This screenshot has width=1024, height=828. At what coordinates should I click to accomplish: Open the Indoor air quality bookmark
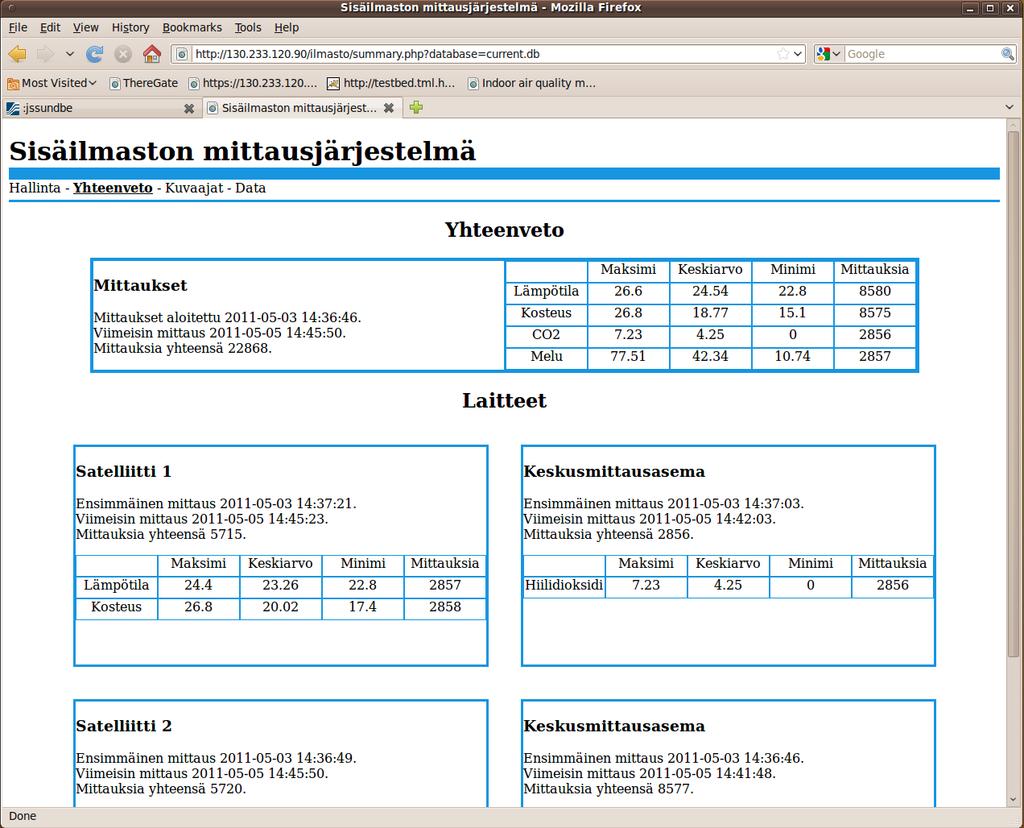(532, 83)
